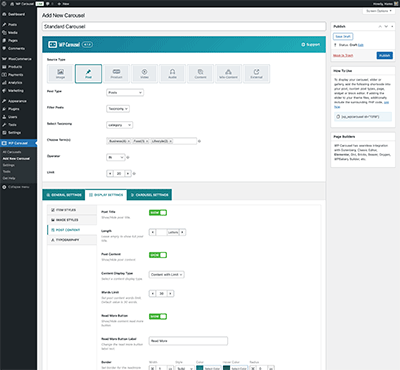Viewport: 400px width, 370px height.
Task: Decrease the Words Limit value
Action: point(152,294)
